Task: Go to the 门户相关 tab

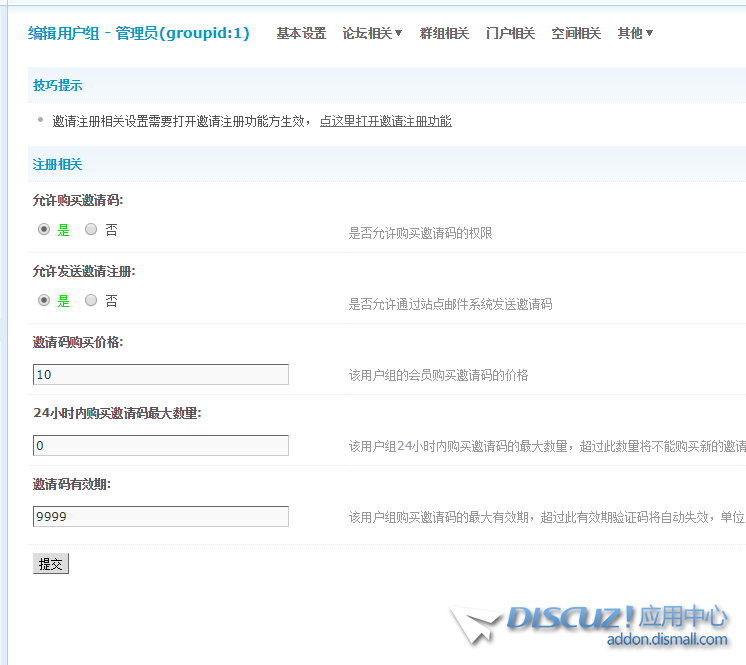Action: [510, 34]
